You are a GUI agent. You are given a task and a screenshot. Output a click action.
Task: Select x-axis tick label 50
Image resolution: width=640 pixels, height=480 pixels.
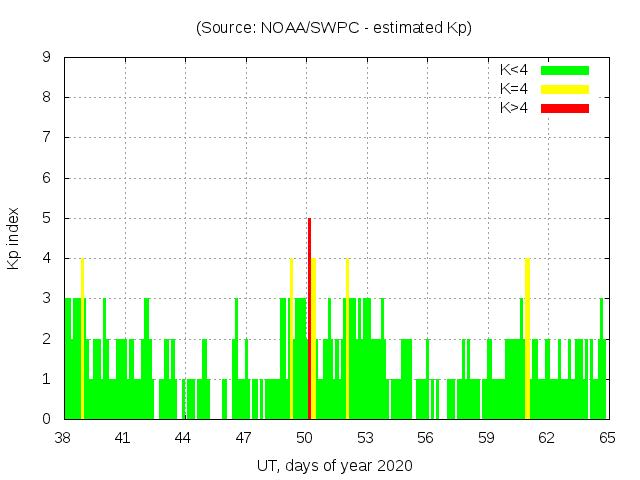pos(304,438)
